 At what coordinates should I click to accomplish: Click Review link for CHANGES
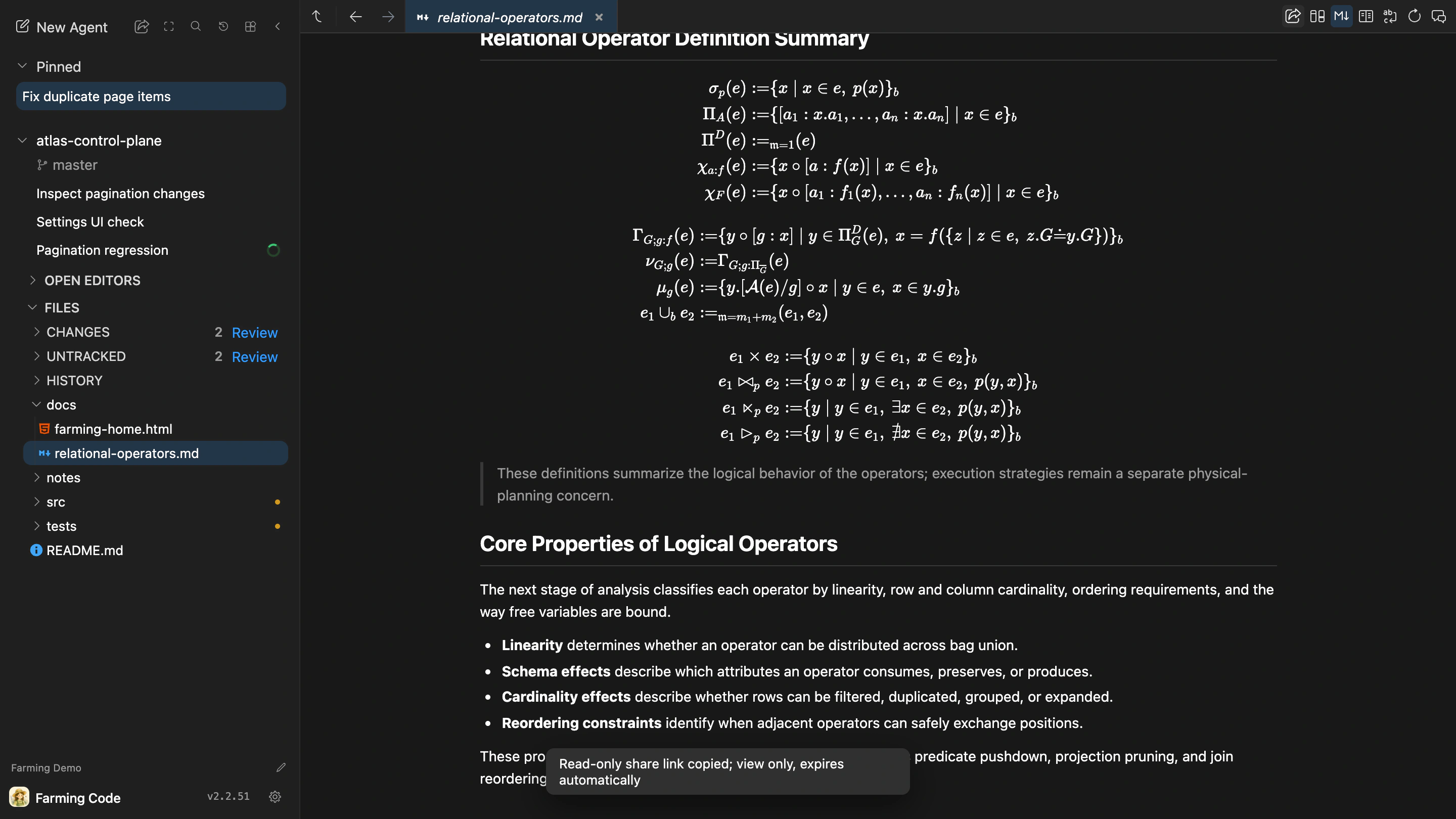point(254,332)
